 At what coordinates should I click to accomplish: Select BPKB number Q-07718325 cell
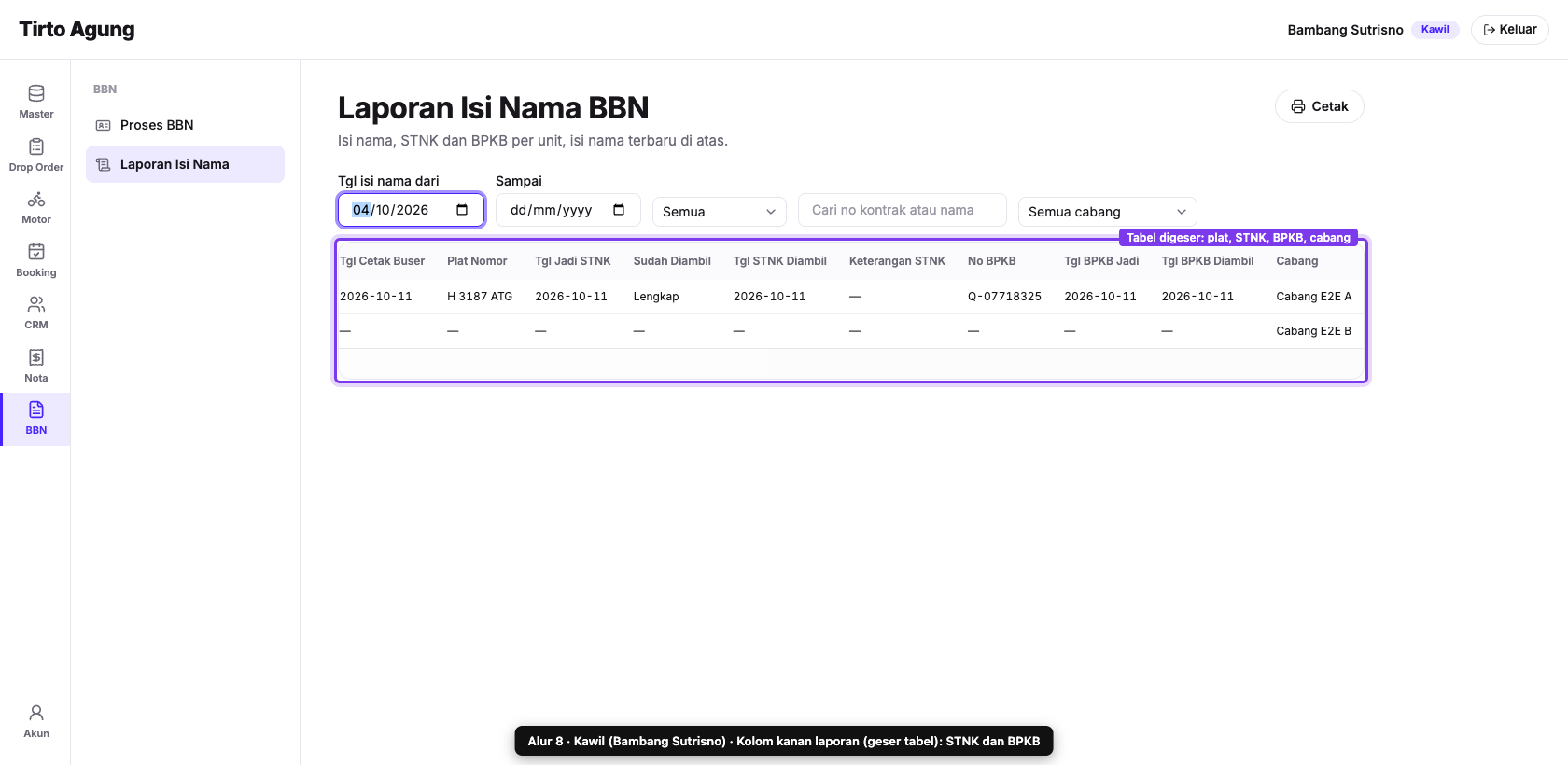[x=1004, y=297]
